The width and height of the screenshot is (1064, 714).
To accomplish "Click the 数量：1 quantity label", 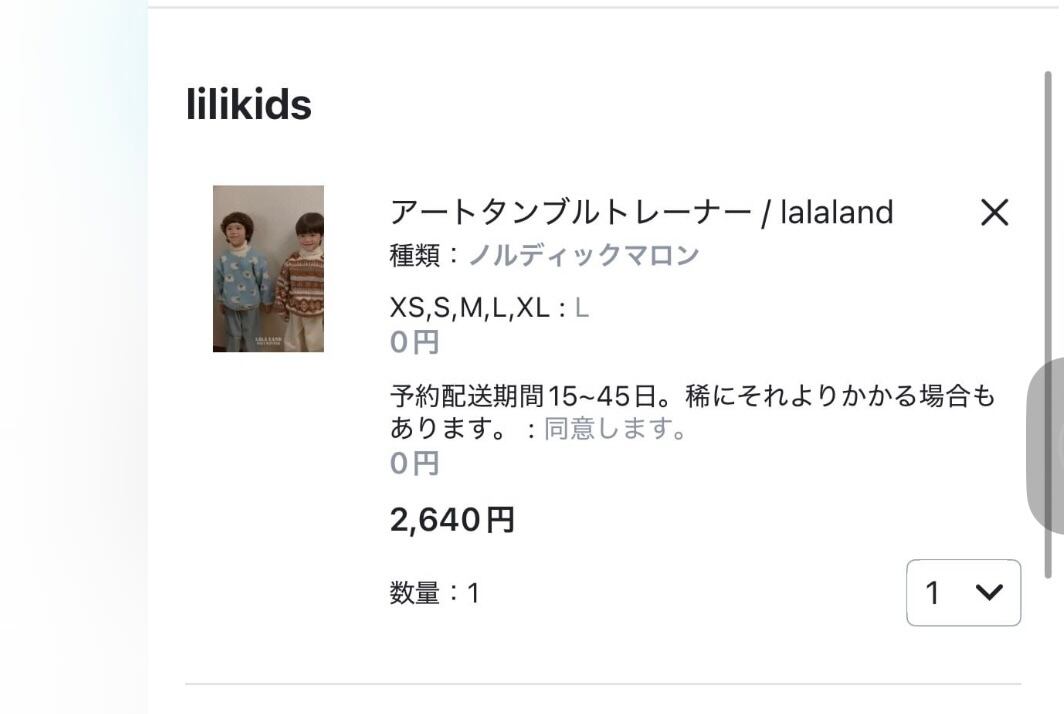I will (434, 593).
